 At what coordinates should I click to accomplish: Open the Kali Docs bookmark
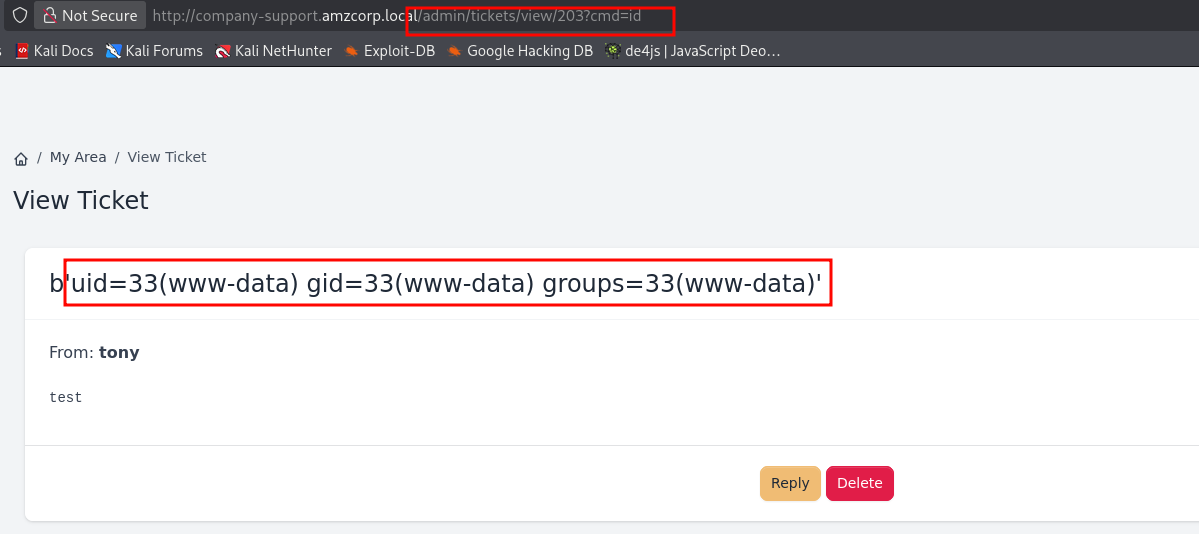(54, 51)
